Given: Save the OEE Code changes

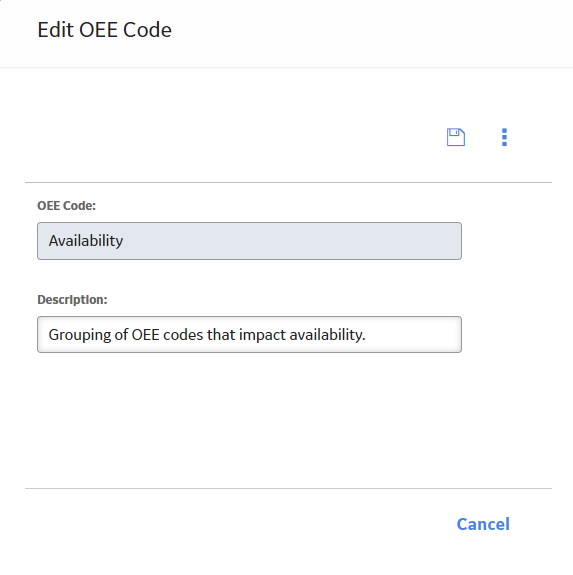Looking at the screenshot, I should point(456,137).
